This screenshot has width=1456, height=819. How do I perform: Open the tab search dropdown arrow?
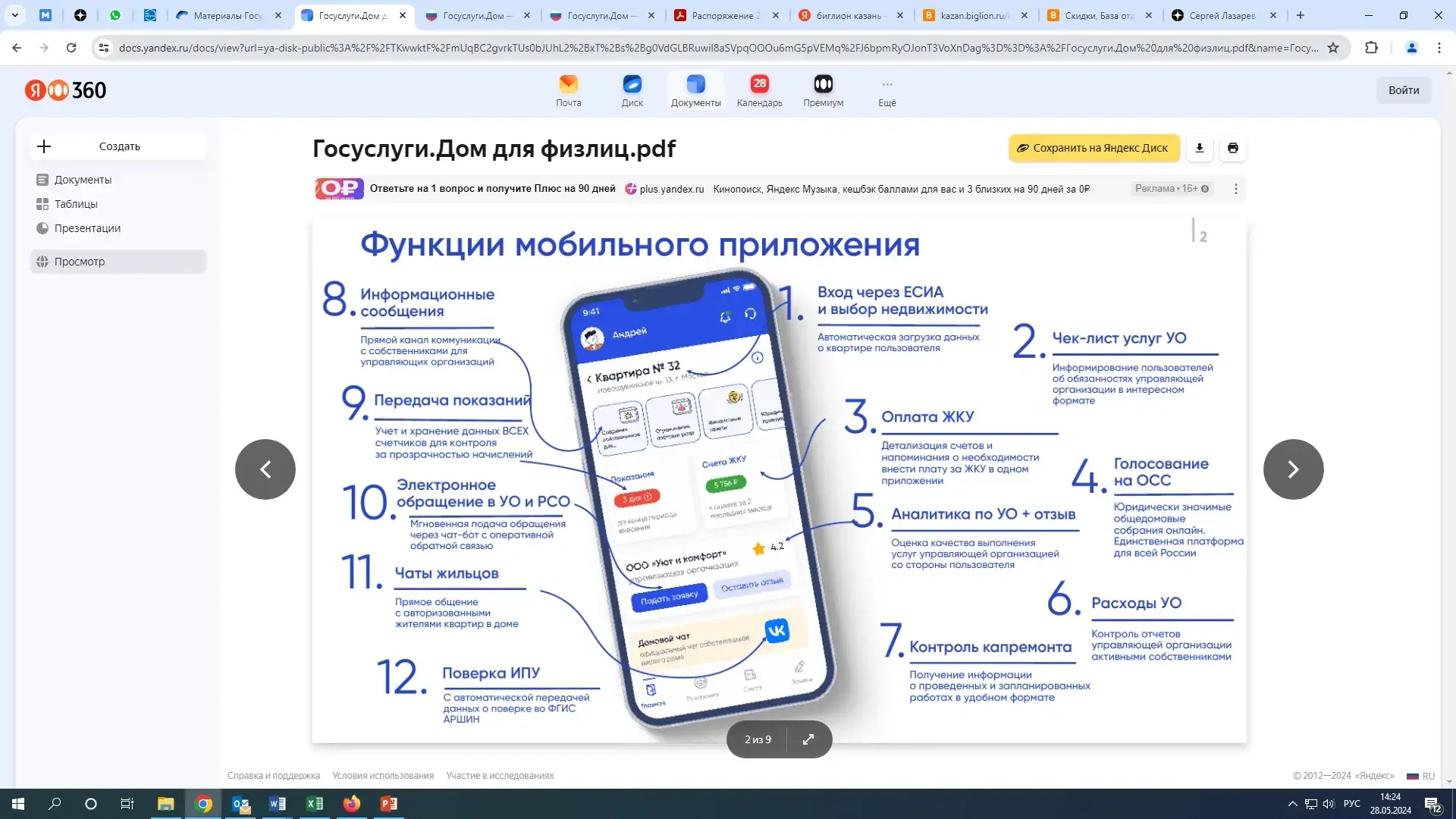pos(14,15)
